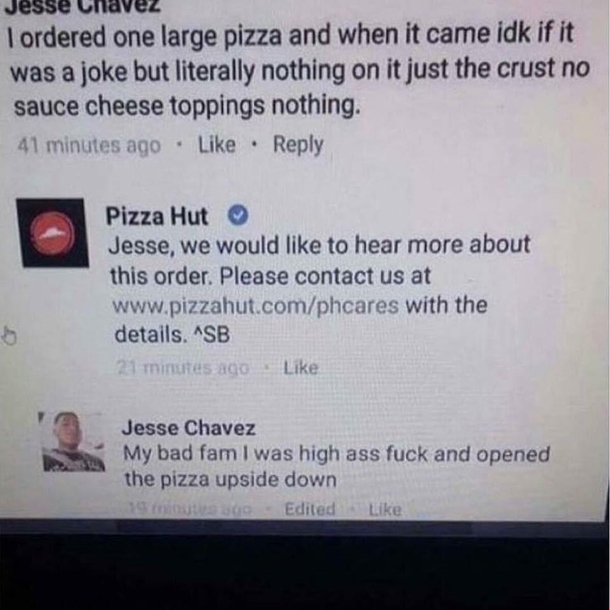The width and height of the screenshot is (610, 610).
Task: Like Jesse's original pizza complaint comment
Action: [x=217, y=145]
